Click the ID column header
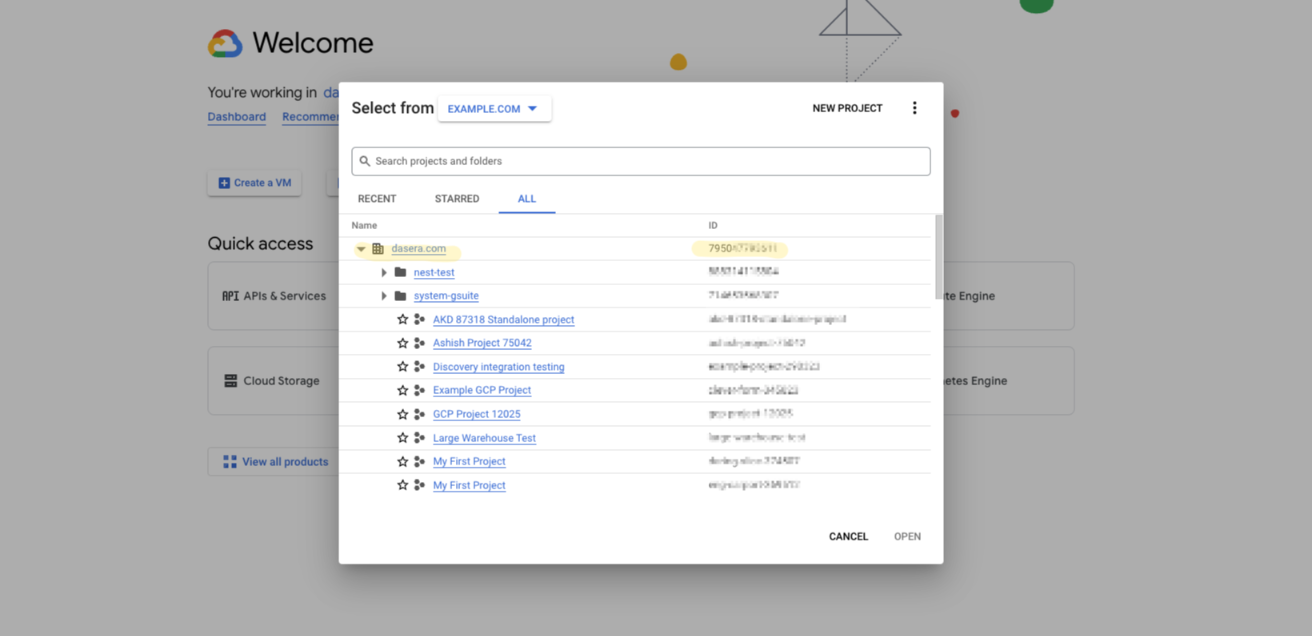The width and height of the screenshot is (1312, 636). (713, 226)
